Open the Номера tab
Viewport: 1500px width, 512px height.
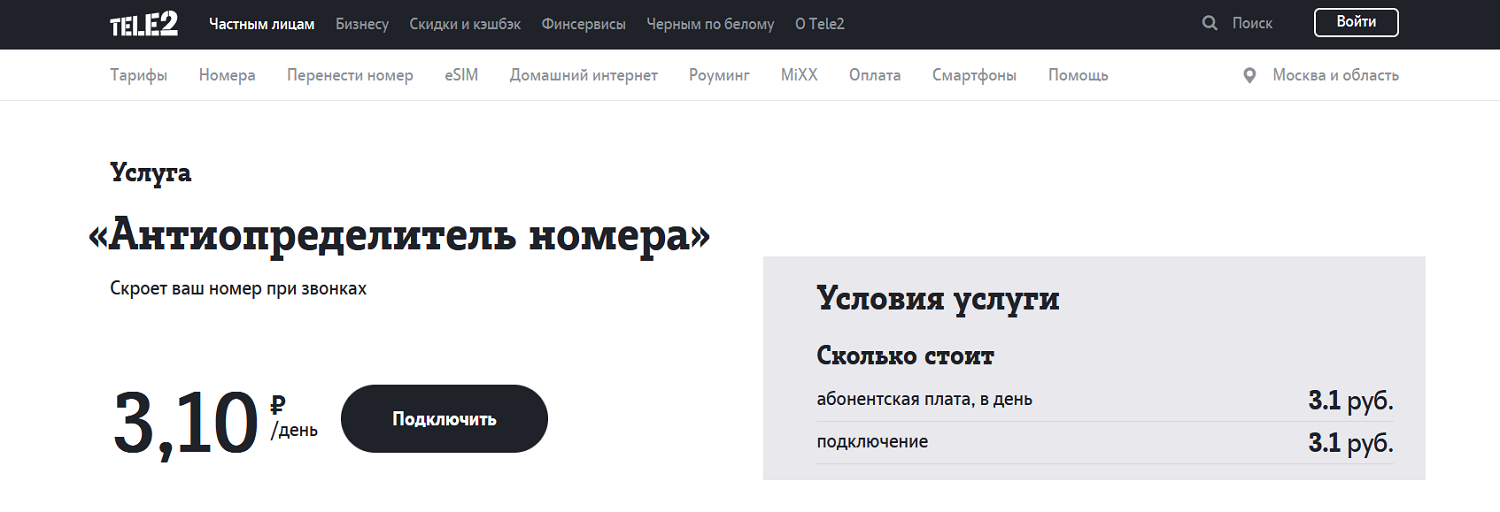coord(227,75)
